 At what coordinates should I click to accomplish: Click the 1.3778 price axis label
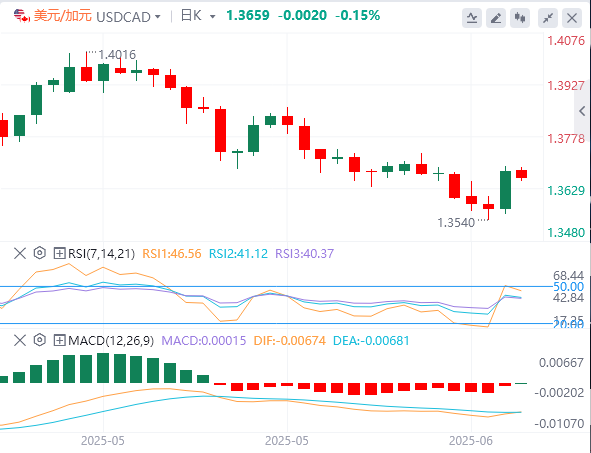[566, 139]
